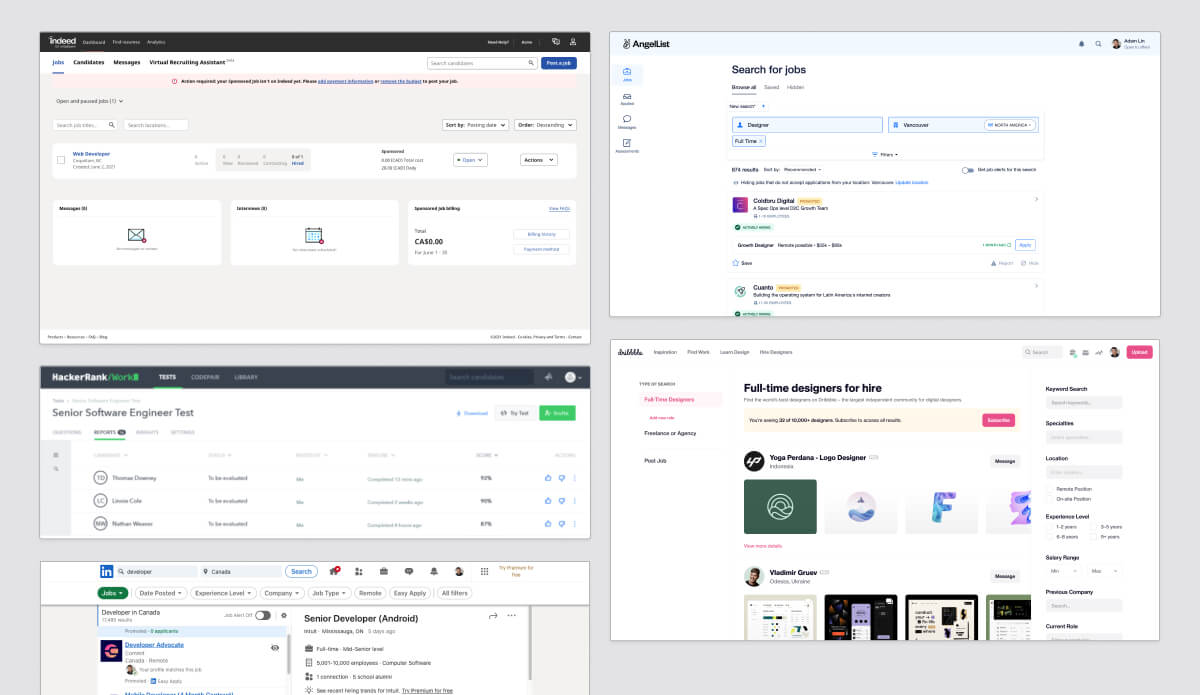Screen dimensions: 1200x695
Task: Click the LinkedIn job alert settings gear
Action: [x=284, y=616]
